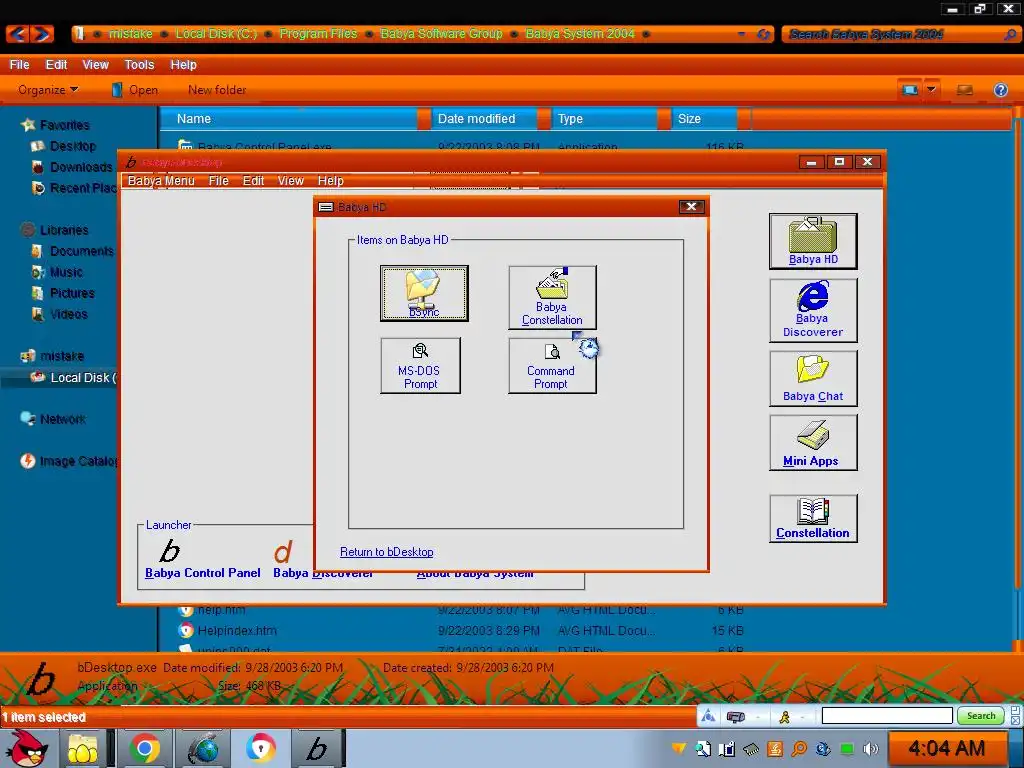Open Libraries in navigation pane

click(64, 230)
